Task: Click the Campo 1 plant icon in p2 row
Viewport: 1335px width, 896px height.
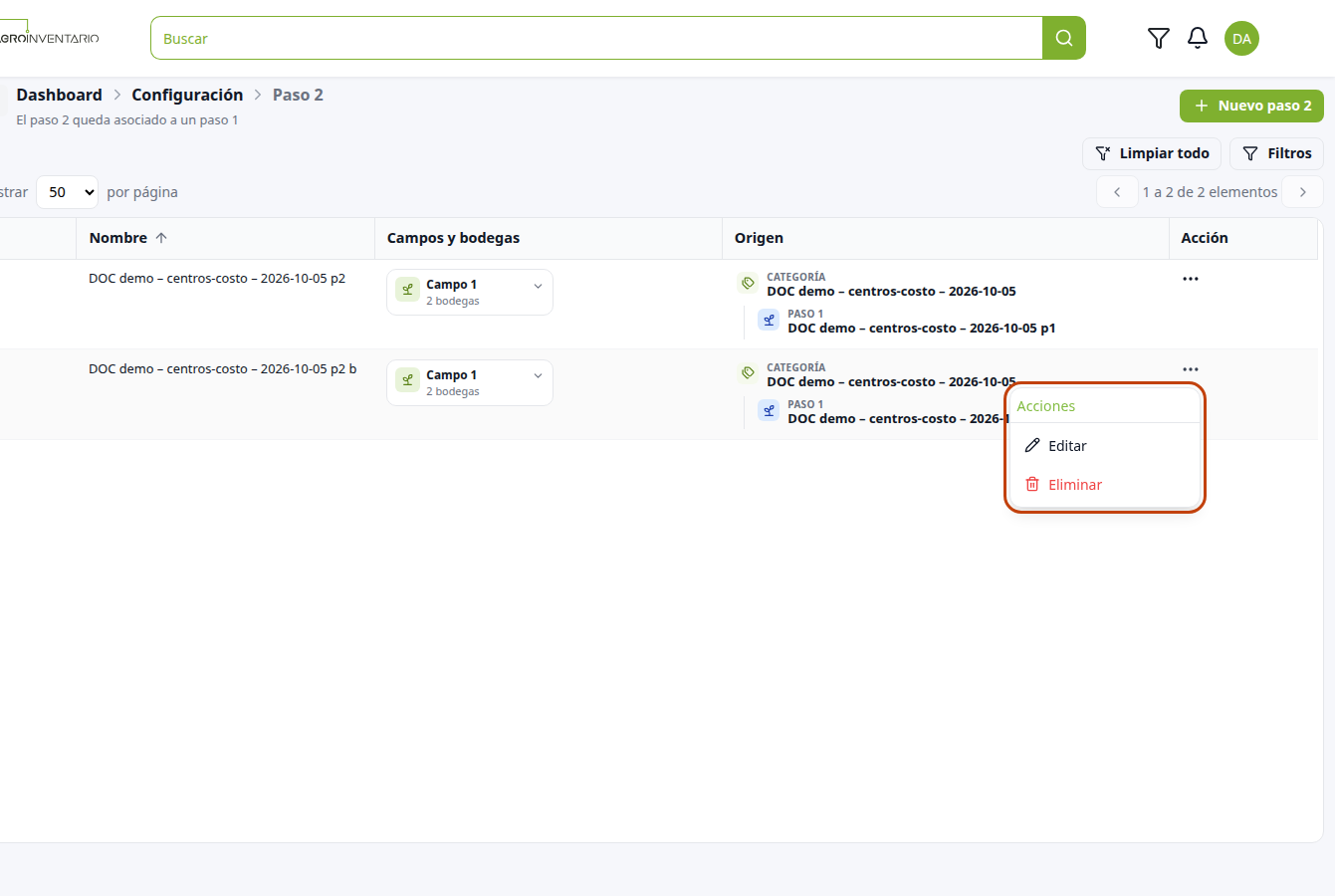Action: point(407,290)
